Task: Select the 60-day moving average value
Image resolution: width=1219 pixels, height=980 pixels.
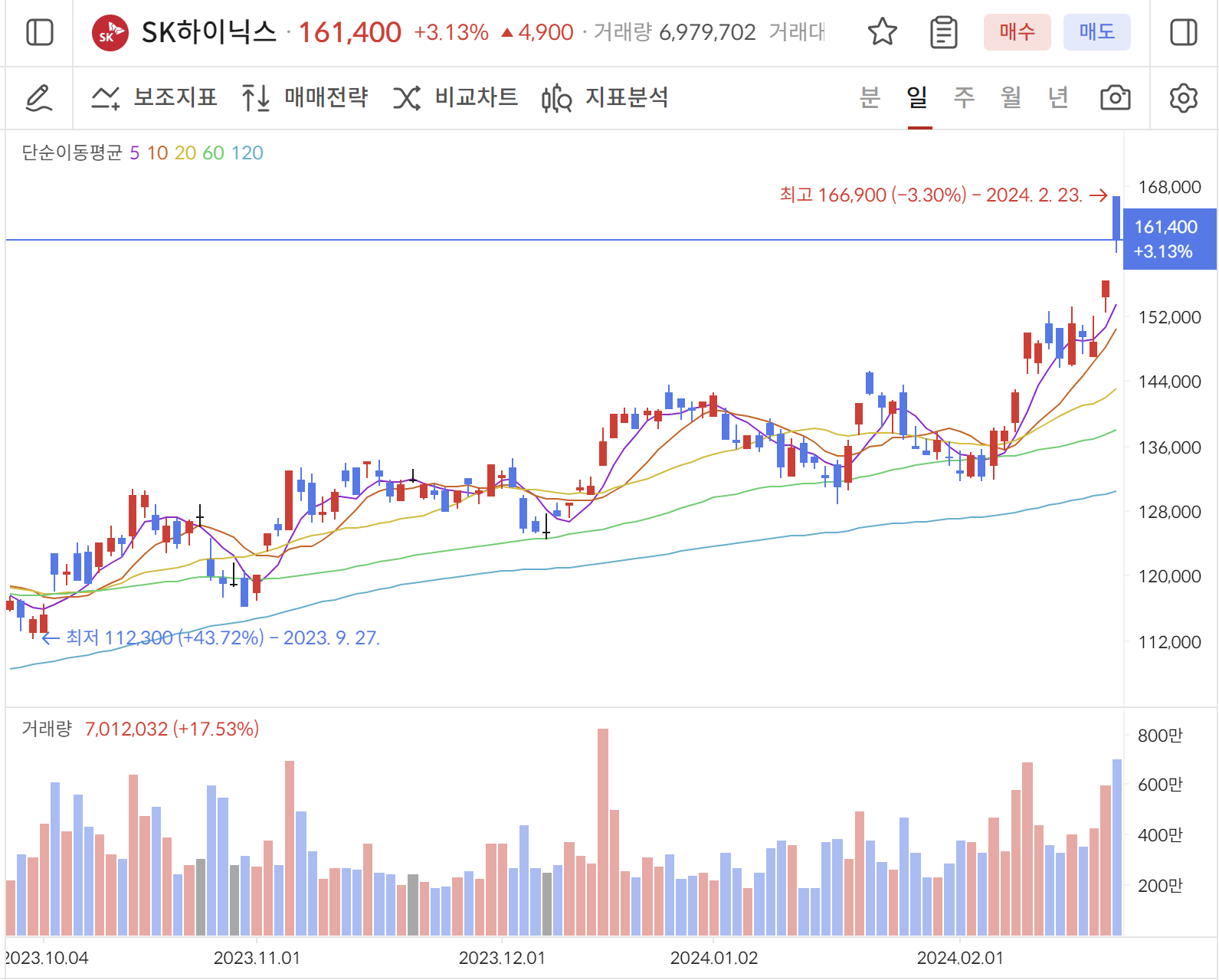Action: point(213,153)
